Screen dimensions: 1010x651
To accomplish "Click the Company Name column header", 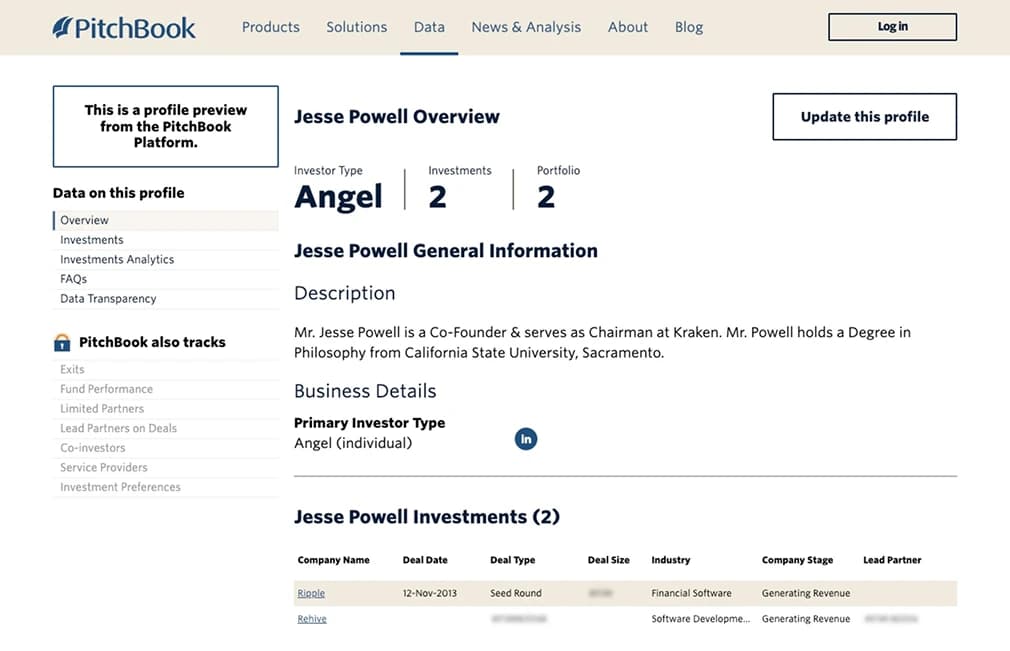I will coord(334,560).
